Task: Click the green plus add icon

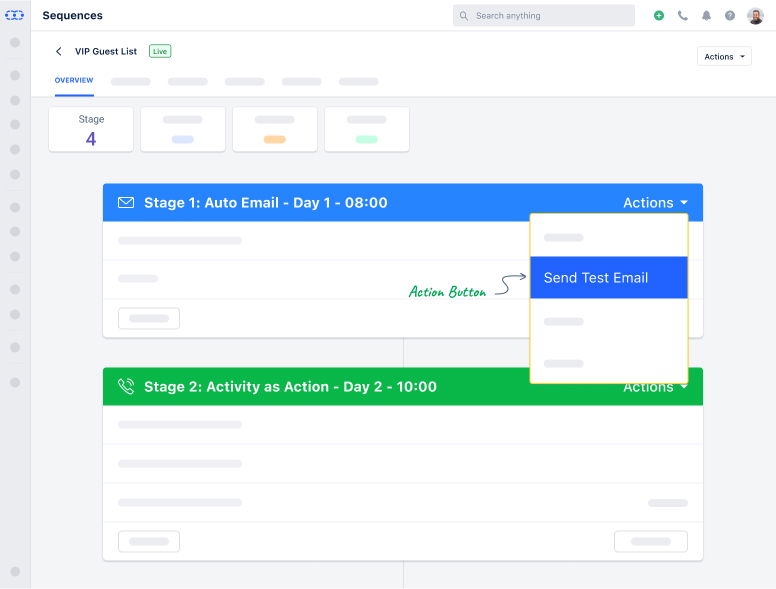Action: click(658, 16)
